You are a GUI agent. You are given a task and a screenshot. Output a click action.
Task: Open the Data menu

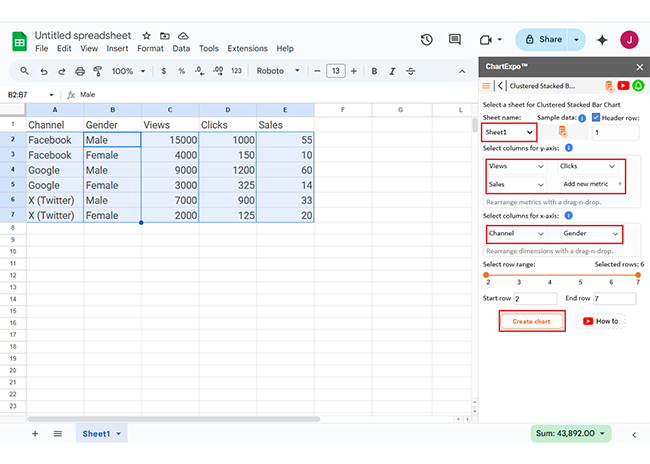[181, 49]
